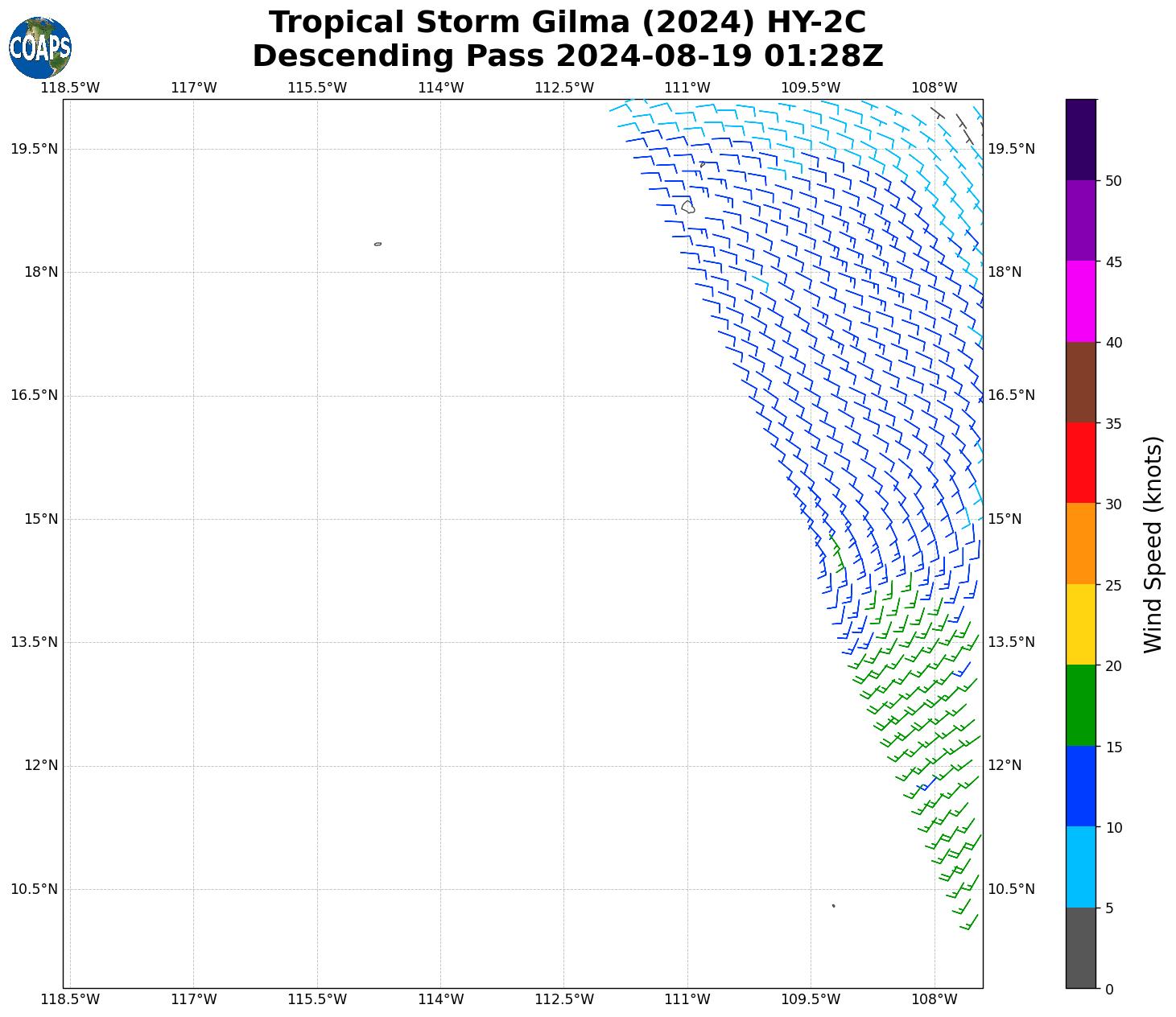Click the 15°N label on the left axis
Screen dimensions: 1176x1017
pyautogui.click(x=41, y=519)
